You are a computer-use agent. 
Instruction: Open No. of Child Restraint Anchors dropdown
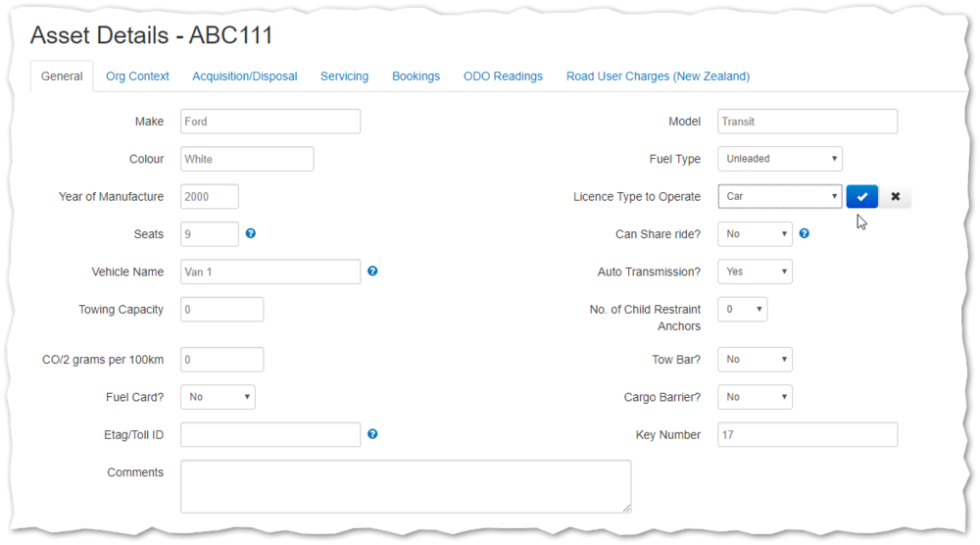(x=742, y=309)
